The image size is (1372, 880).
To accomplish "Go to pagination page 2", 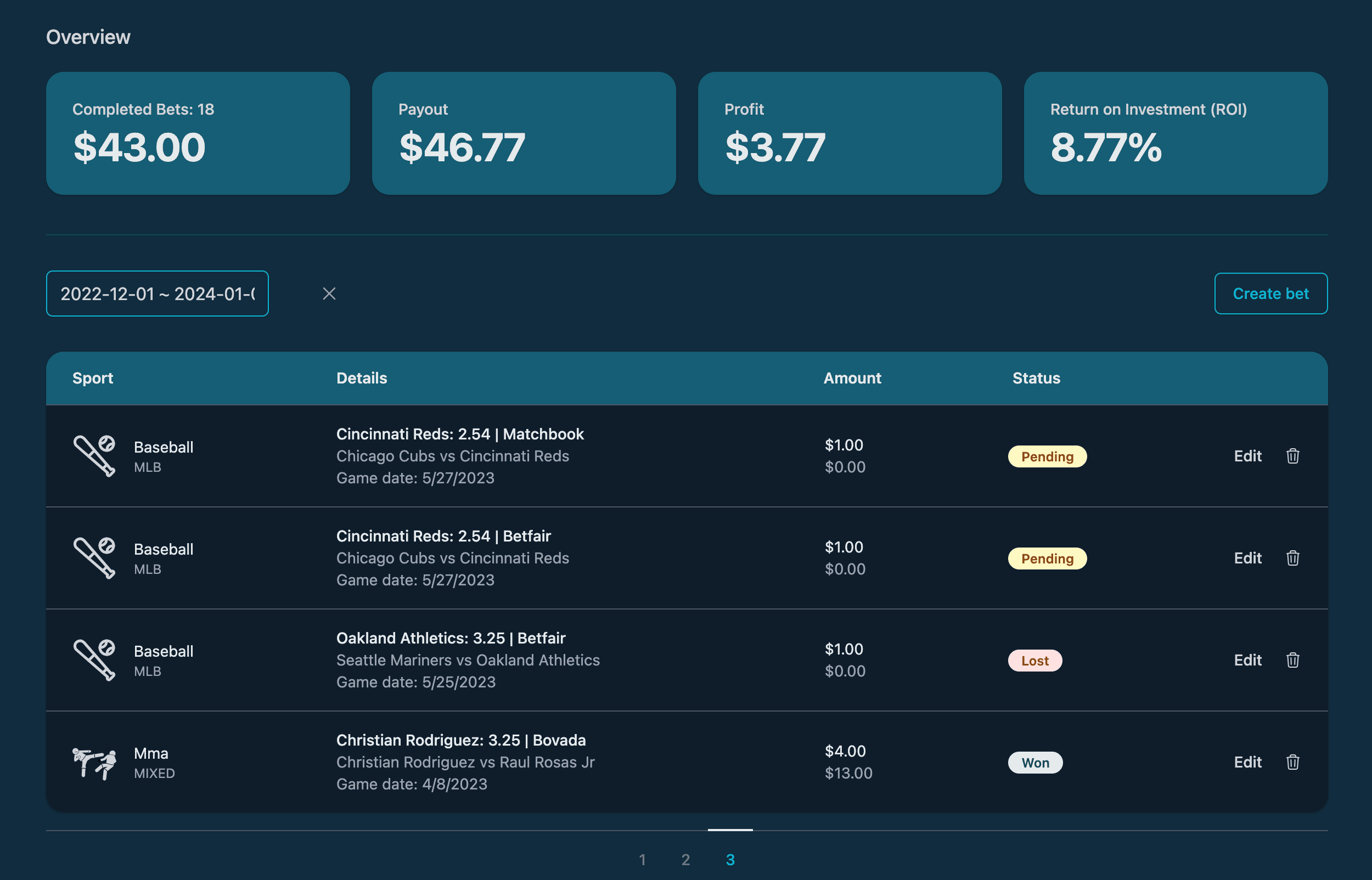I will click(685, 860).
